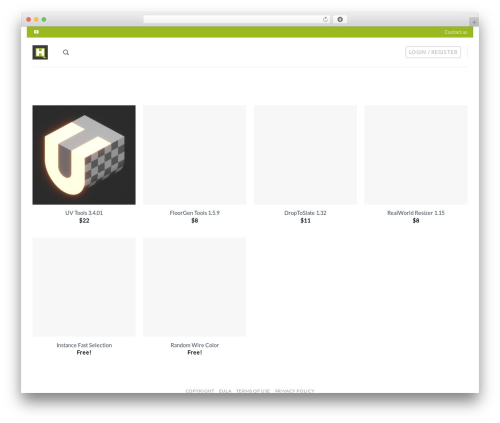
Task: Click the Random Wire Color title link
Action: click(x=195, y=345)
